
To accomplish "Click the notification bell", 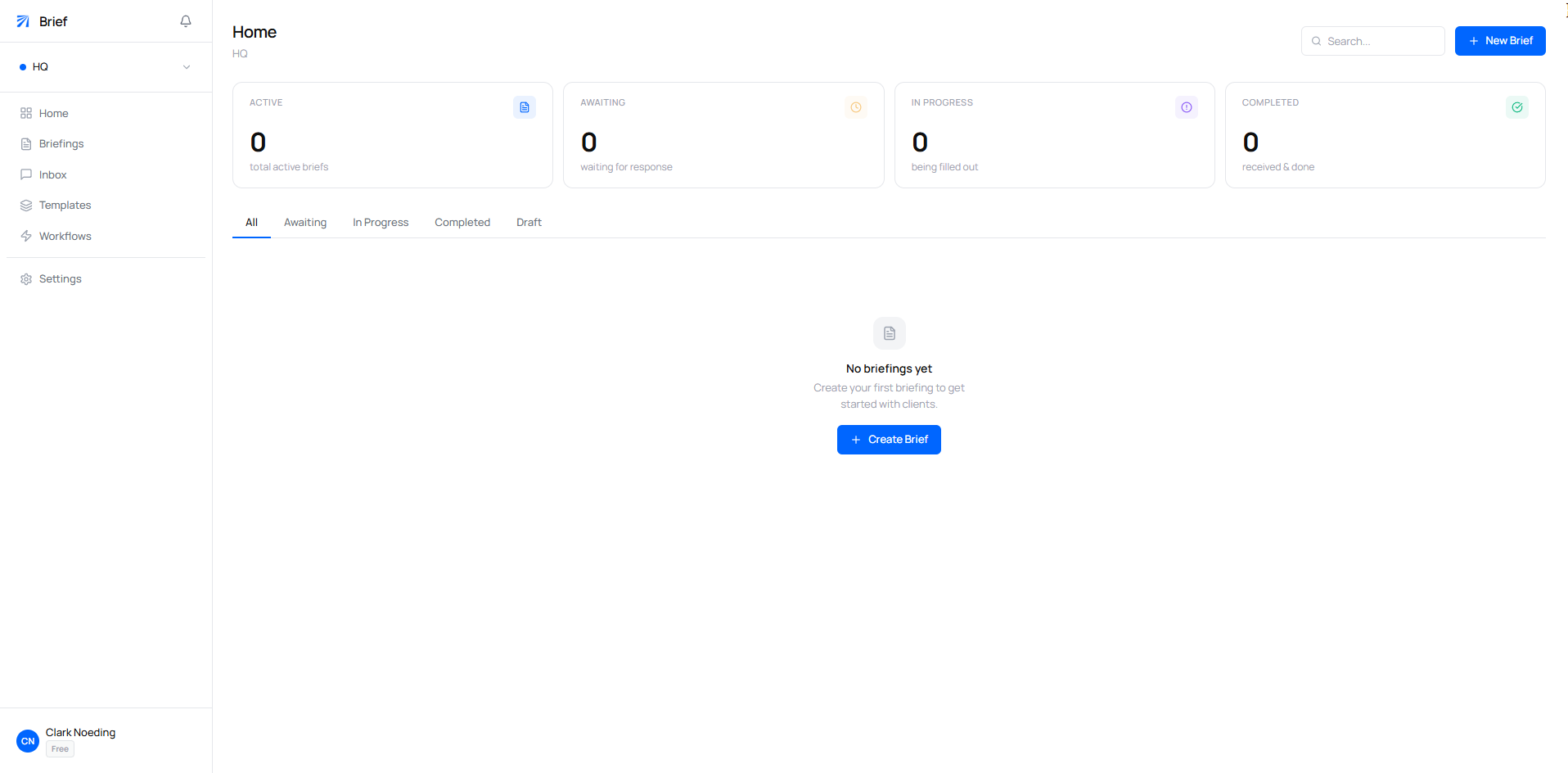I will click(186, 21).
